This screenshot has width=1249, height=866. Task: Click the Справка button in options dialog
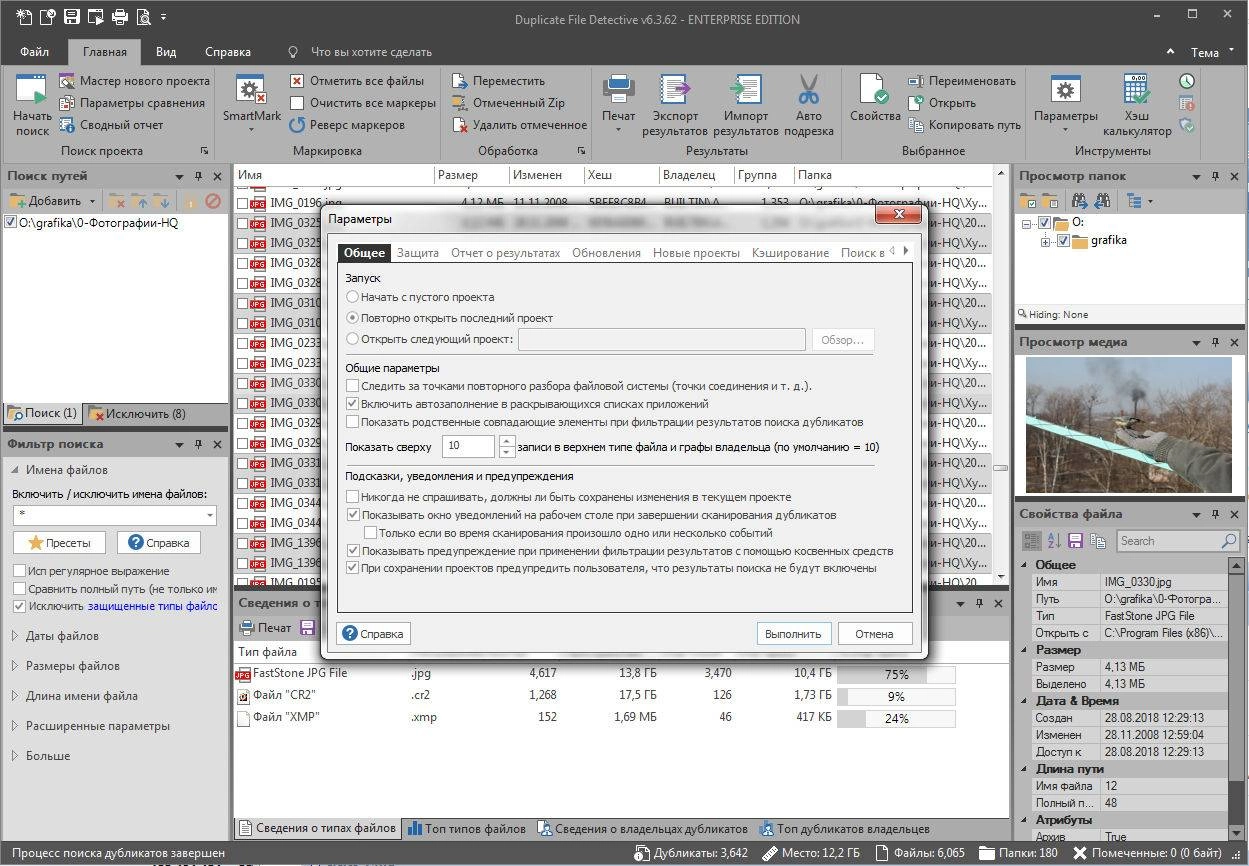pyautogui.click(x=374, y=633)
